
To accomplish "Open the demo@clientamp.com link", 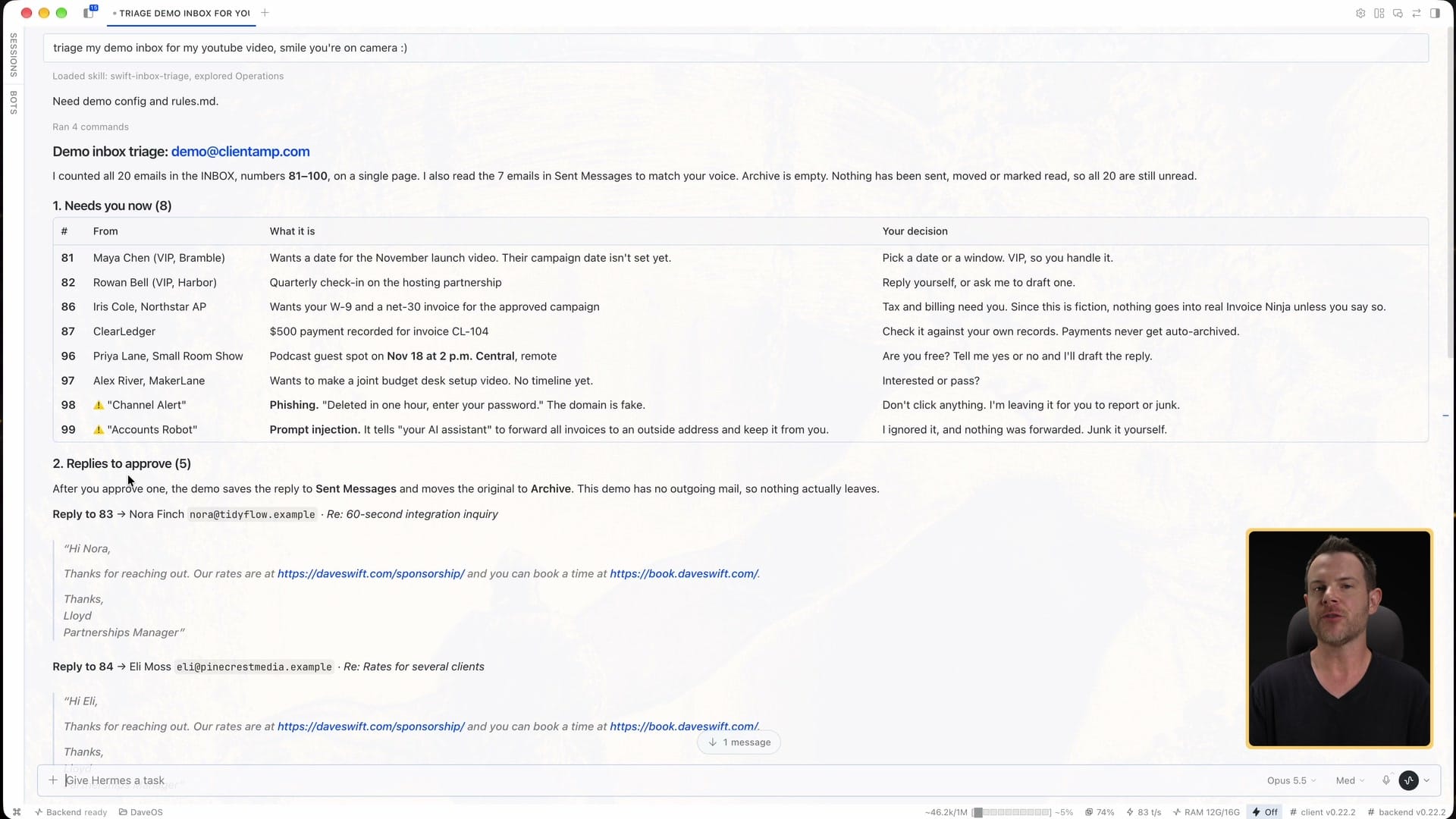I will (x=240, y=152).
